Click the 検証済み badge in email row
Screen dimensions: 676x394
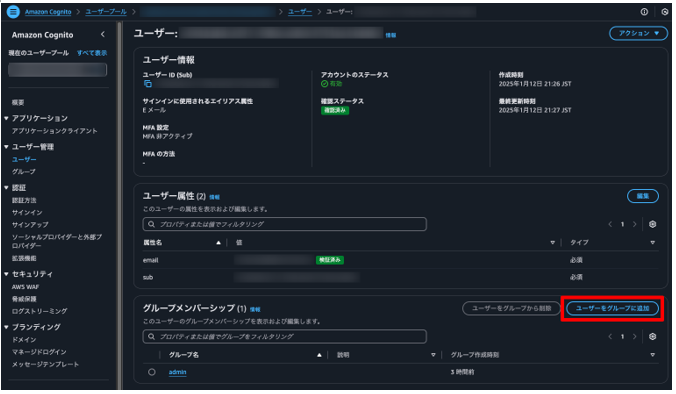click(x=330, y=260)
